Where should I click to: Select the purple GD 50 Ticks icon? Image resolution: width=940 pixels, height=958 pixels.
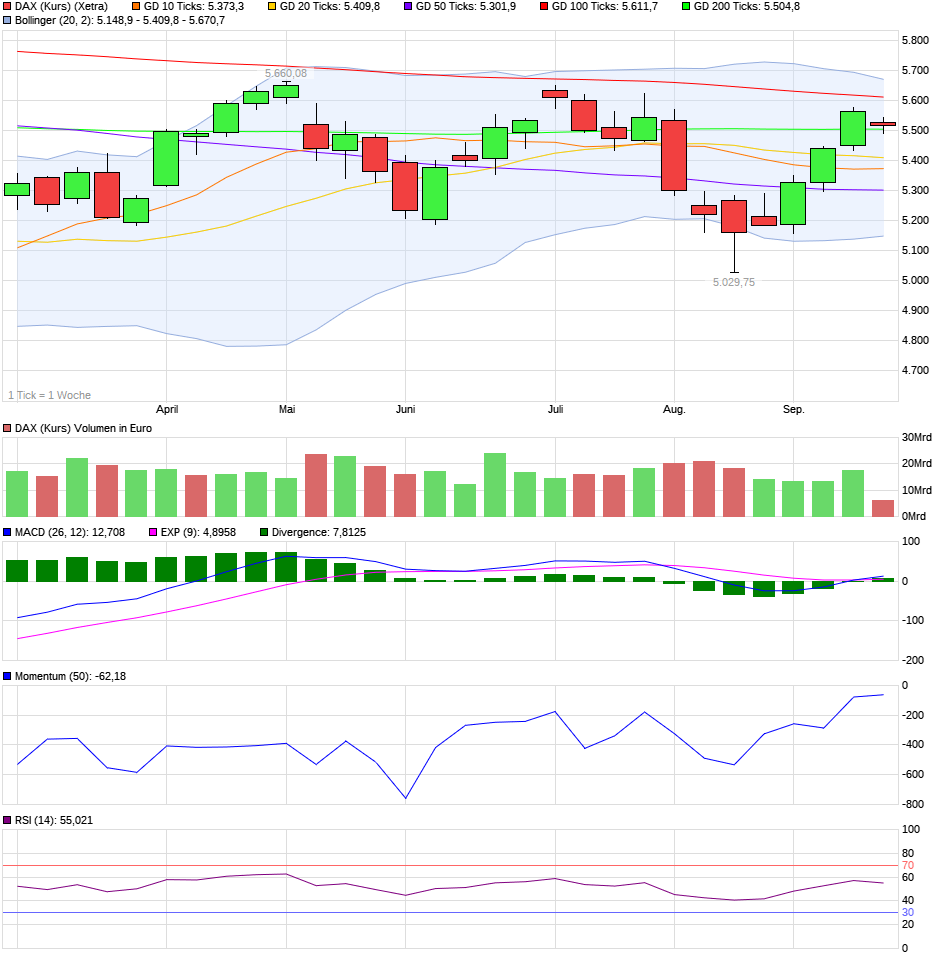pyautogui.click(x=410, y=8)
